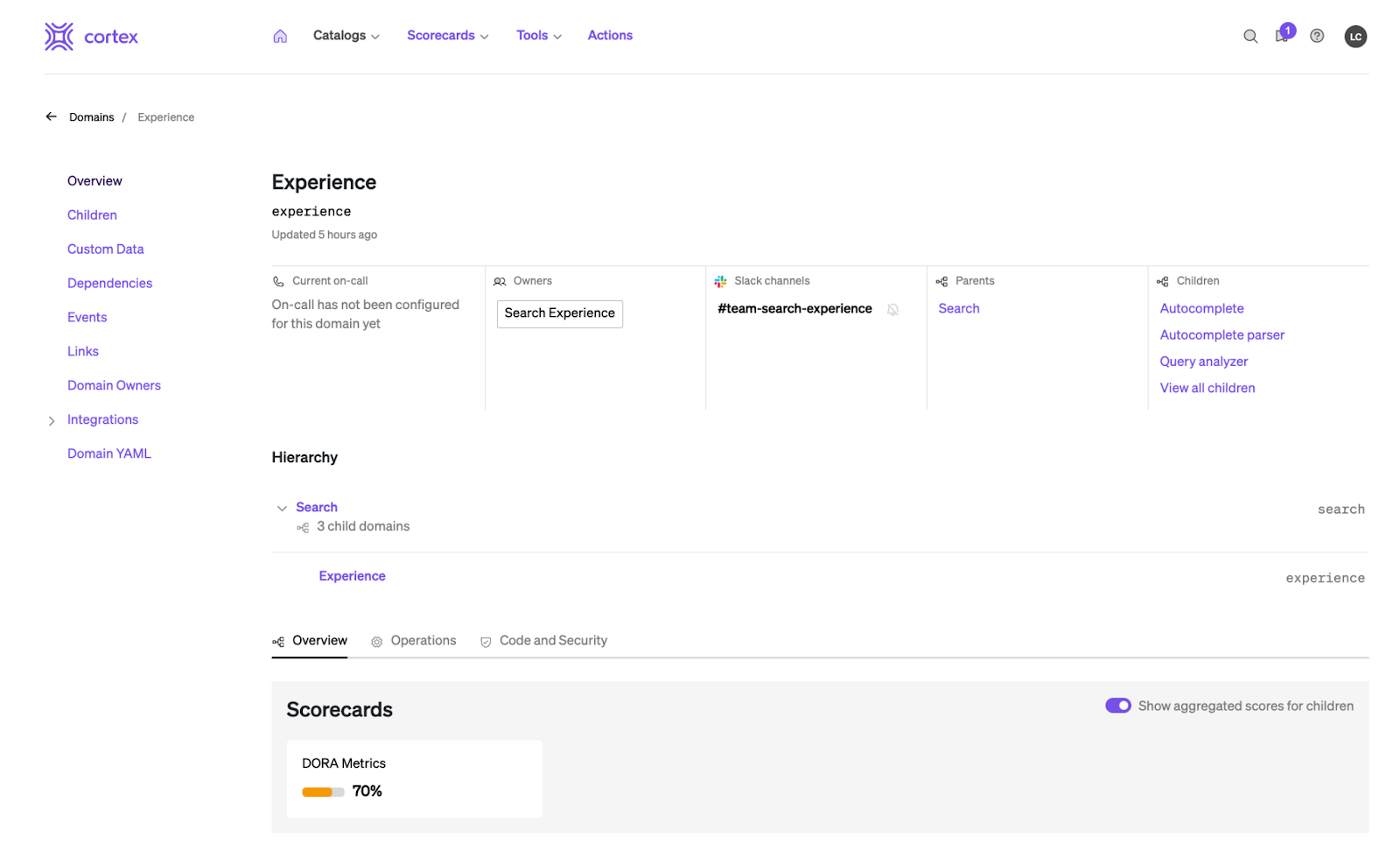The height and width of the screenshot is (844, 1400).
Task: Click the muted bell icon beside Slack channel
Action: coord(892,310)
